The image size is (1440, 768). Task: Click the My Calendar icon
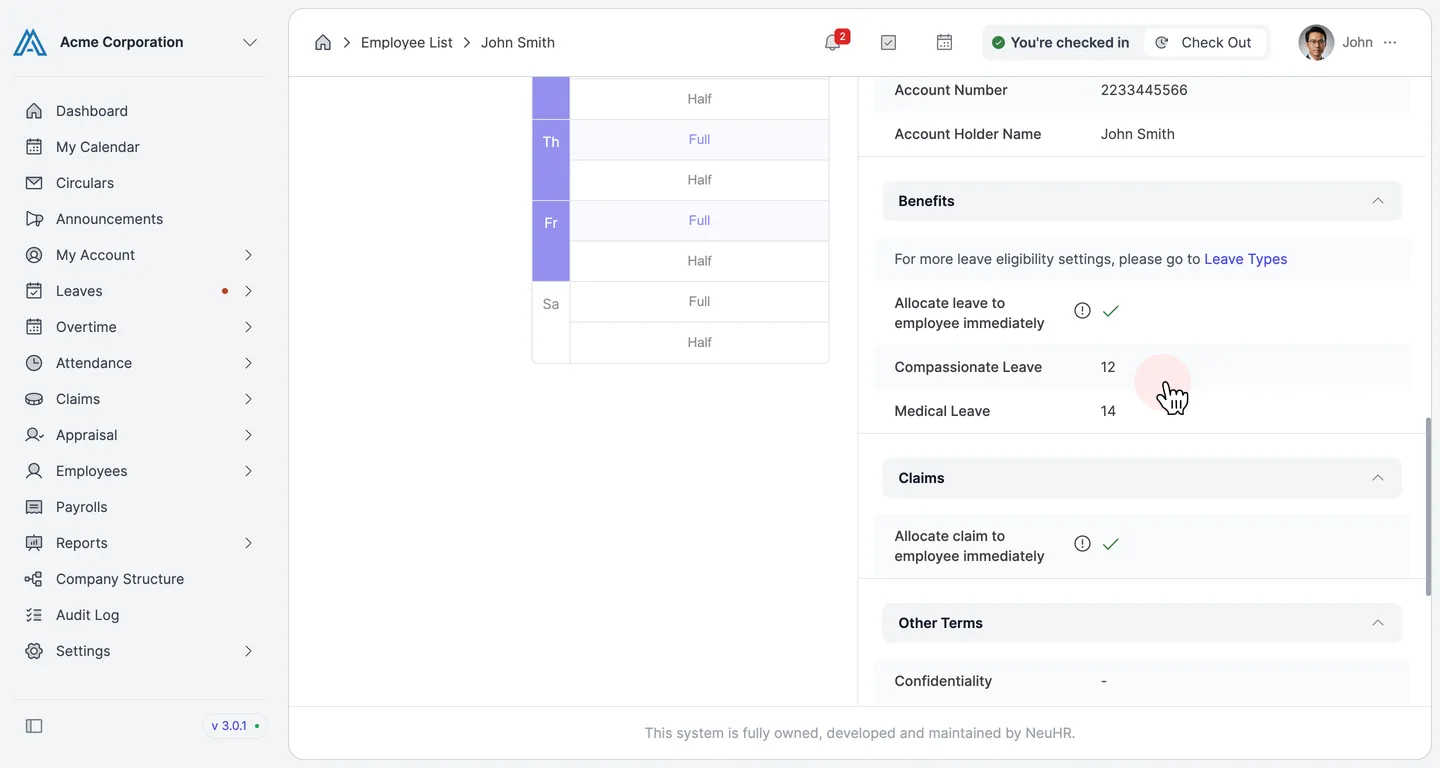34,147
